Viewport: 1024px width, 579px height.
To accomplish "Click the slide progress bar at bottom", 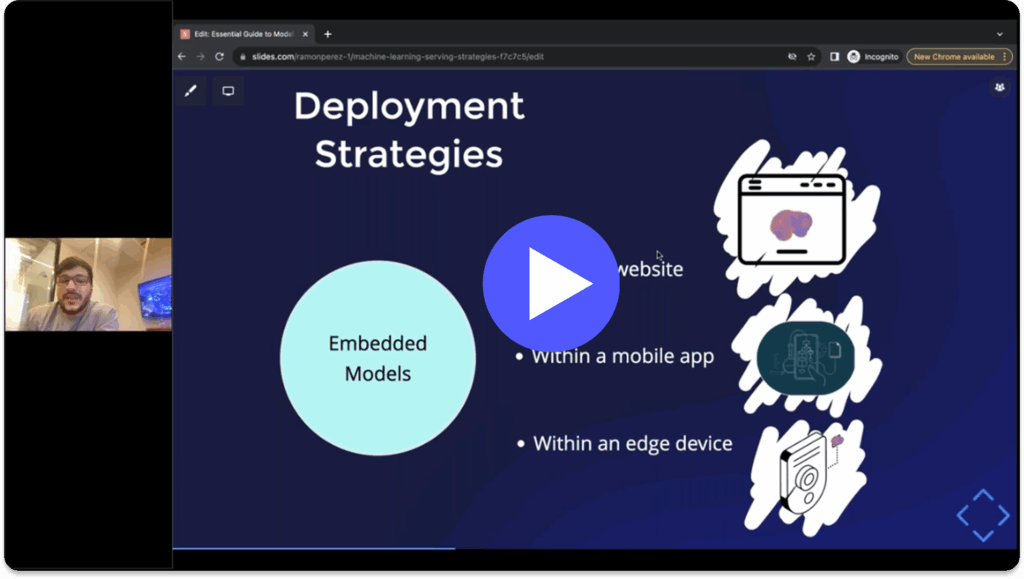I will click(x=314, y=548).
